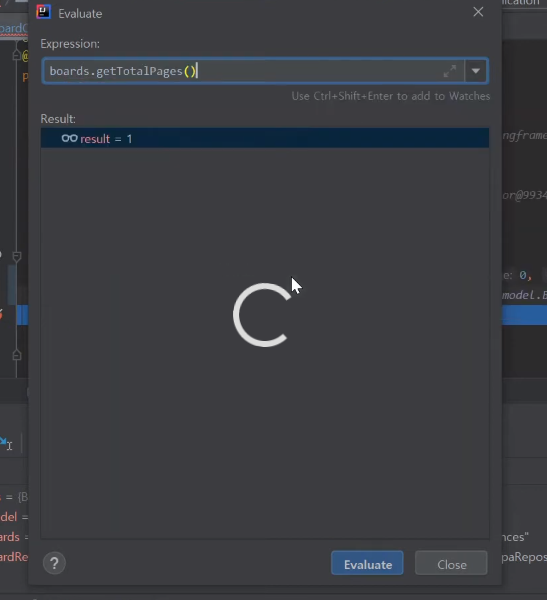547x600 pixels.
Task: Close the Evaluate dialog with X
Action: point(478,12)
